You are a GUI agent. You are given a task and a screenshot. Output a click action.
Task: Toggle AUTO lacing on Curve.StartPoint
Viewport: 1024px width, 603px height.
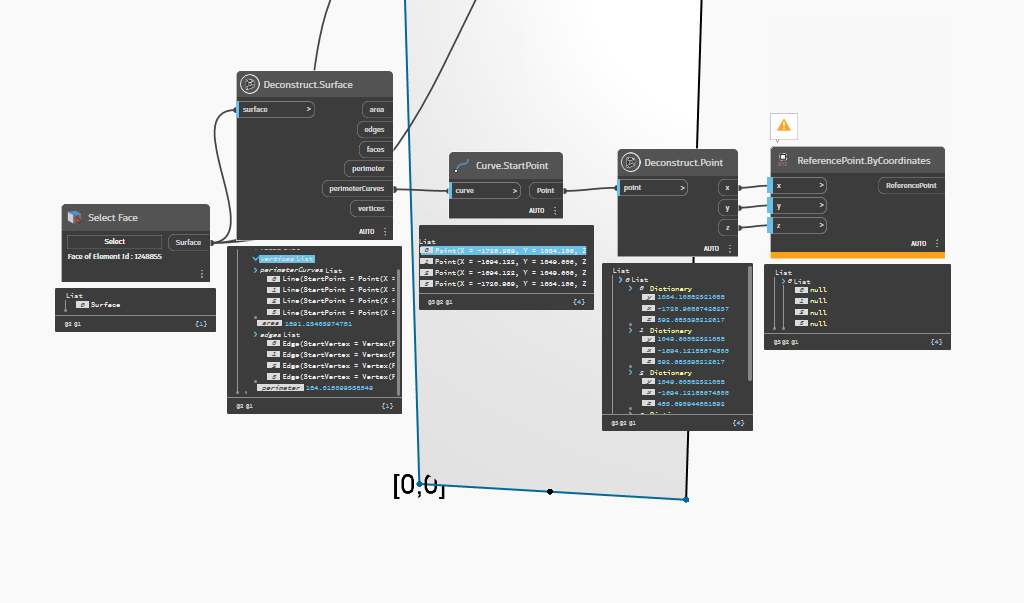click(x=537, y=210)
